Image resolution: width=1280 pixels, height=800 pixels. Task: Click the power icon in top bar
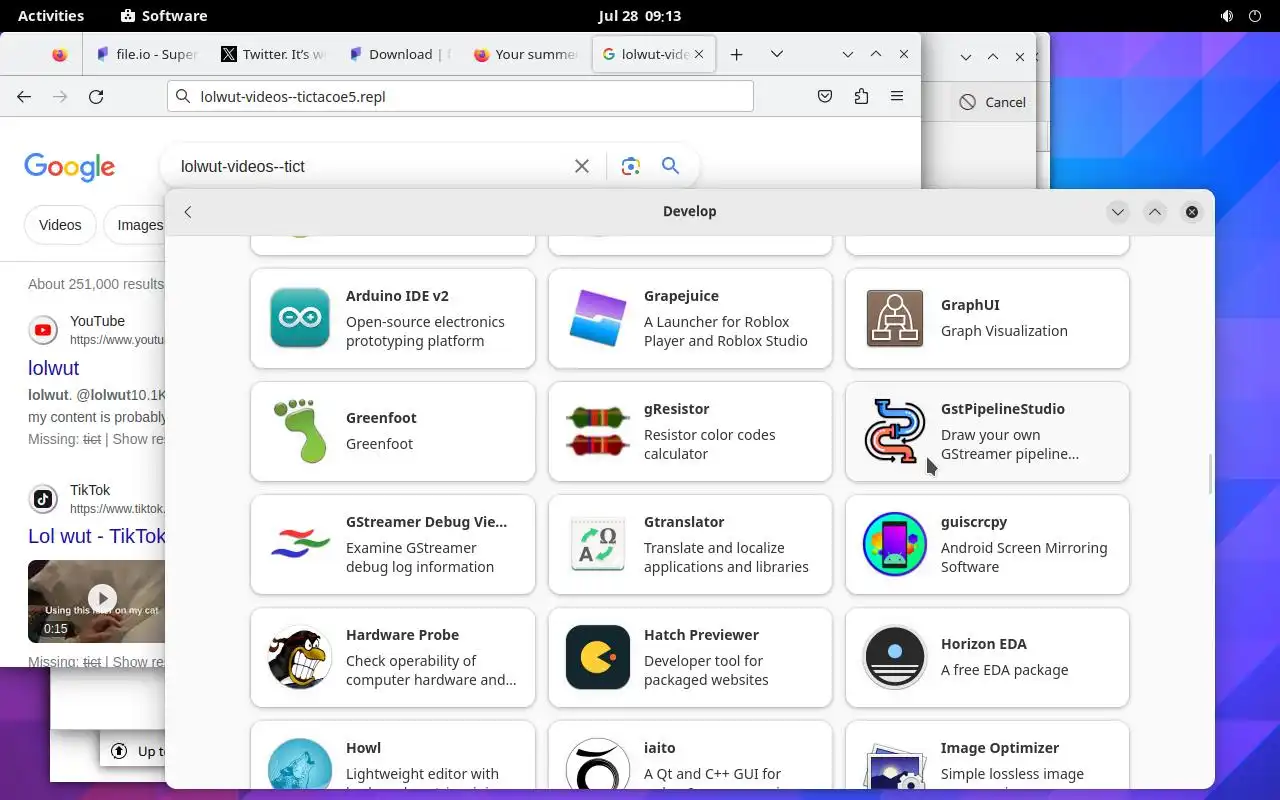[x=1256, y=16]
